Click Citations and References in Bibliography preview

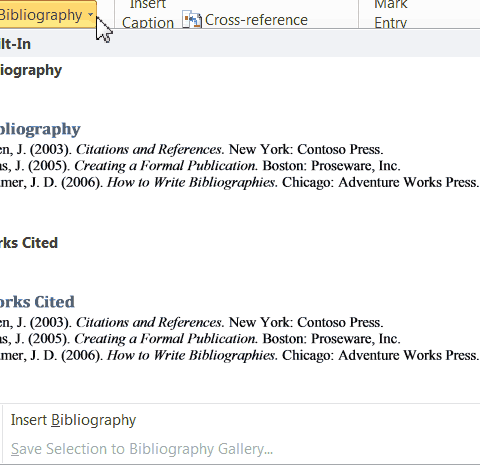click(149, 149)
